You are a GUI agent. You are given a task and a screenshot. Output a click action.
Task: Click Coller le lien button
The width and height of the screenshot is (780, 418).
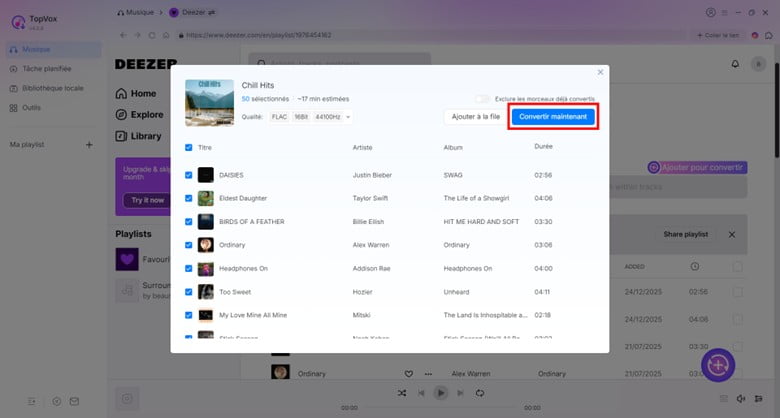(x=718, y=35)
